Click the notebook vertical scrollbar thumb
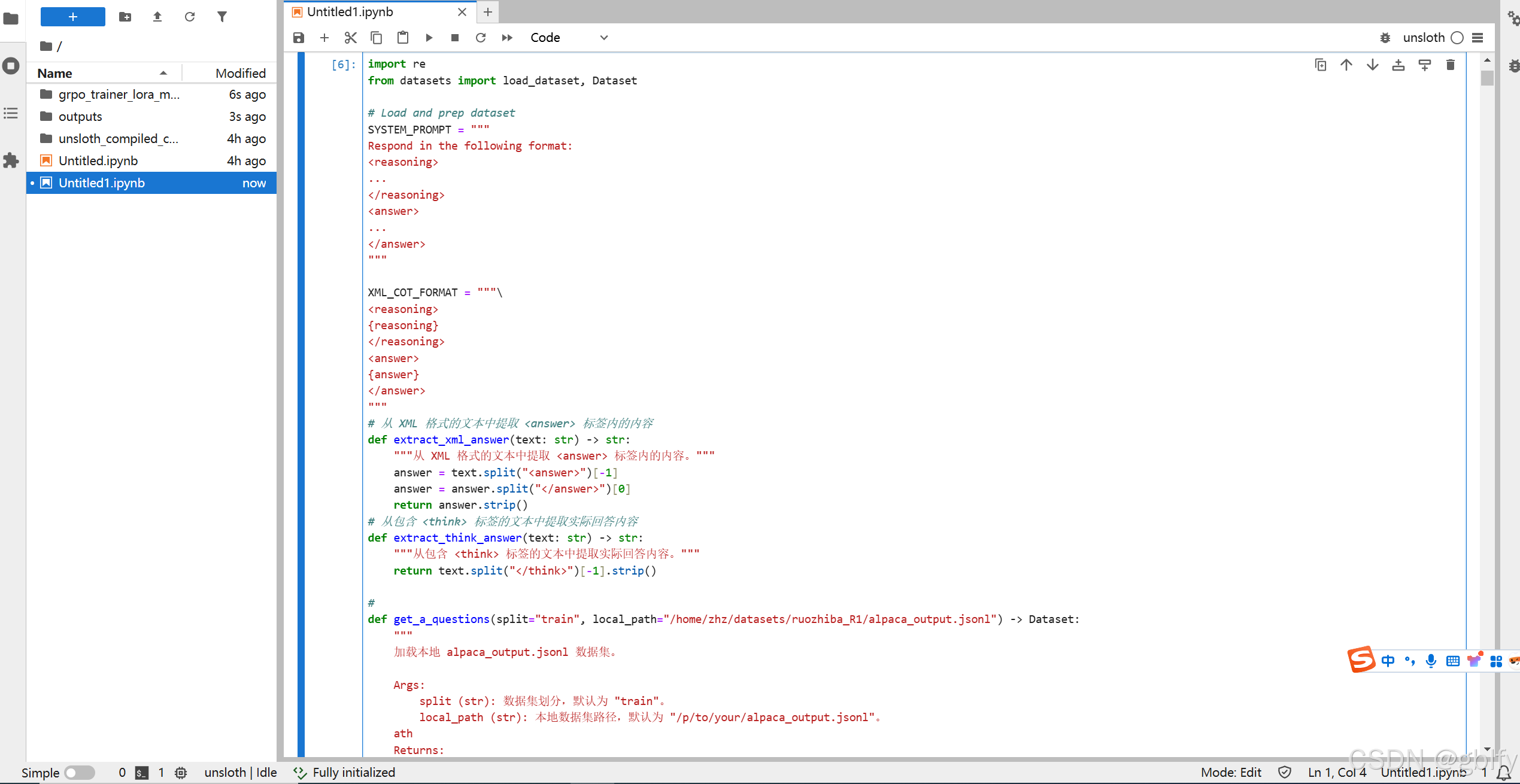The height and width of the screenshot is (784, 1520). coord(1487,78)
